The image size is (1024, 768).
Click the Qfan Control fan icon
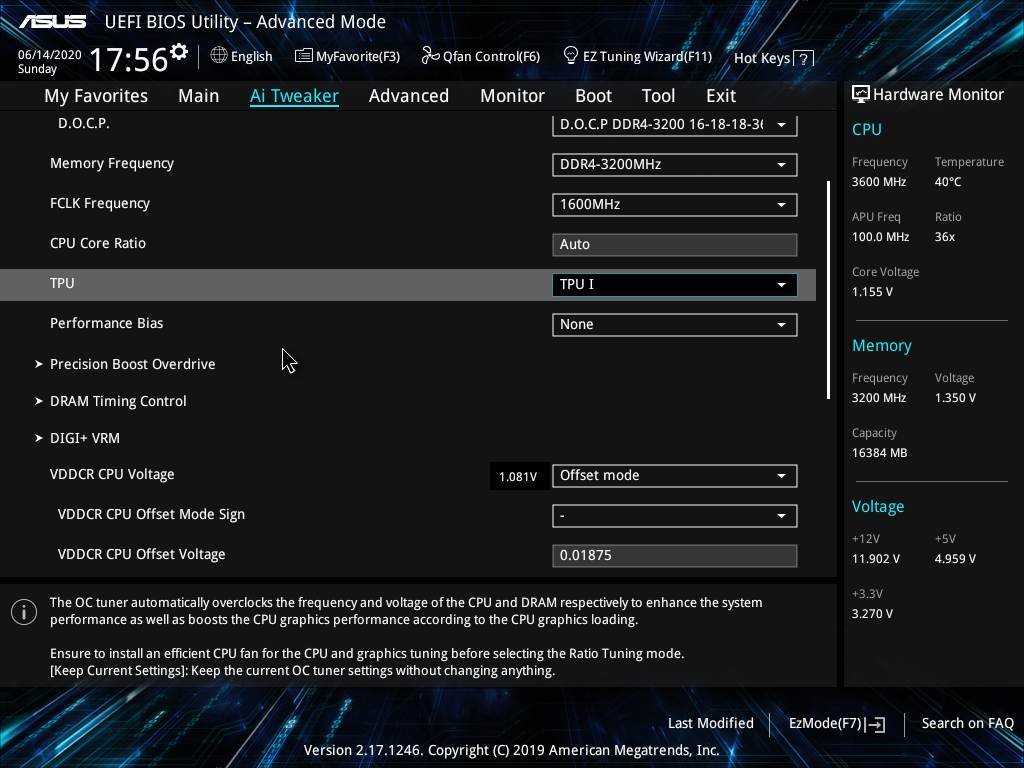430,56
